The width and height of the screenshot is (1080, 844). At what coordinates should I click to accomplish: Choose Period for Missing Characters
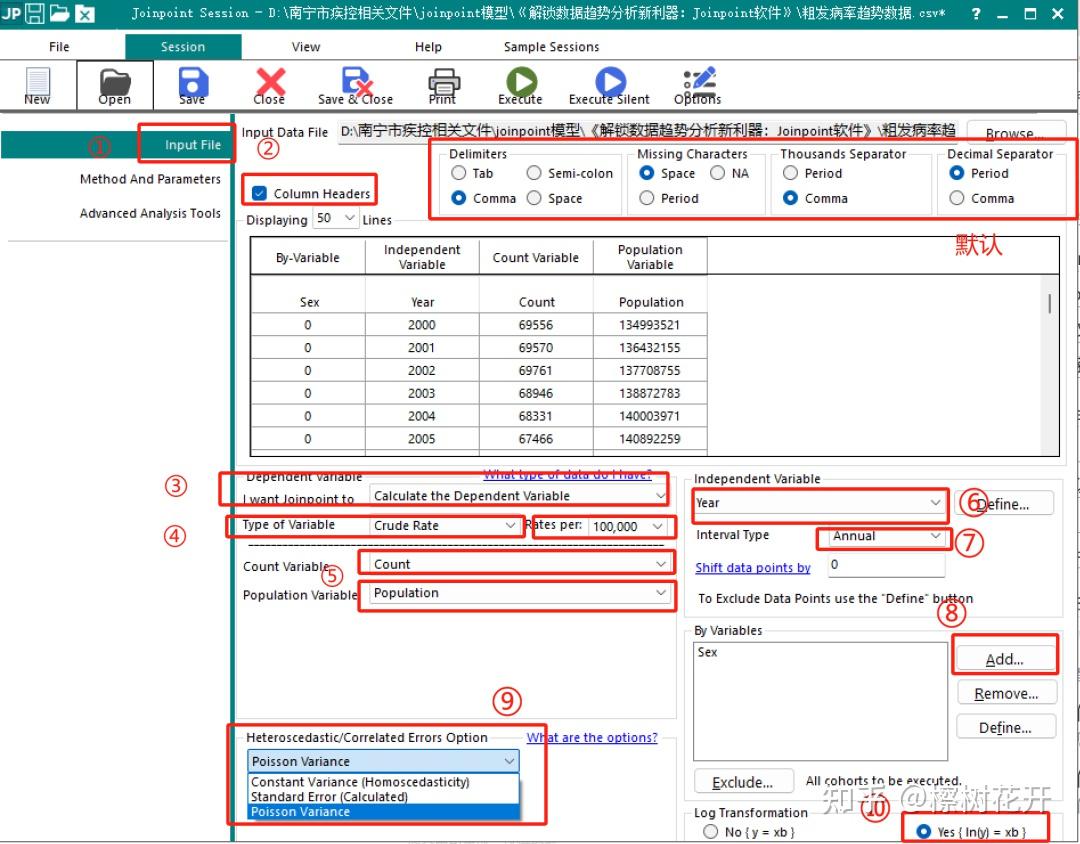[646, 198]
